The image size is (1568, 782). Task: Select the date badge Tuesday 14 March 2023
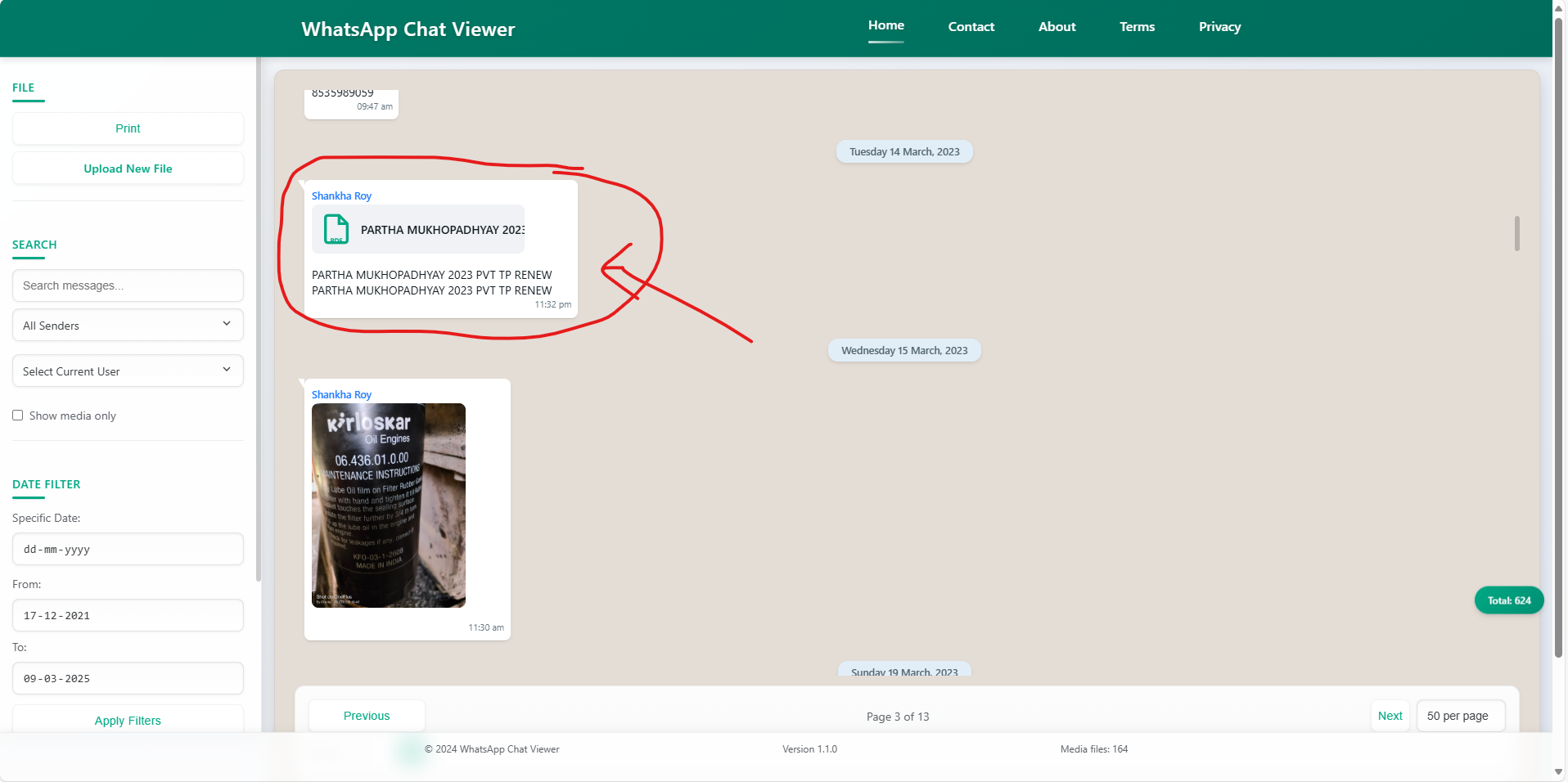903,151
